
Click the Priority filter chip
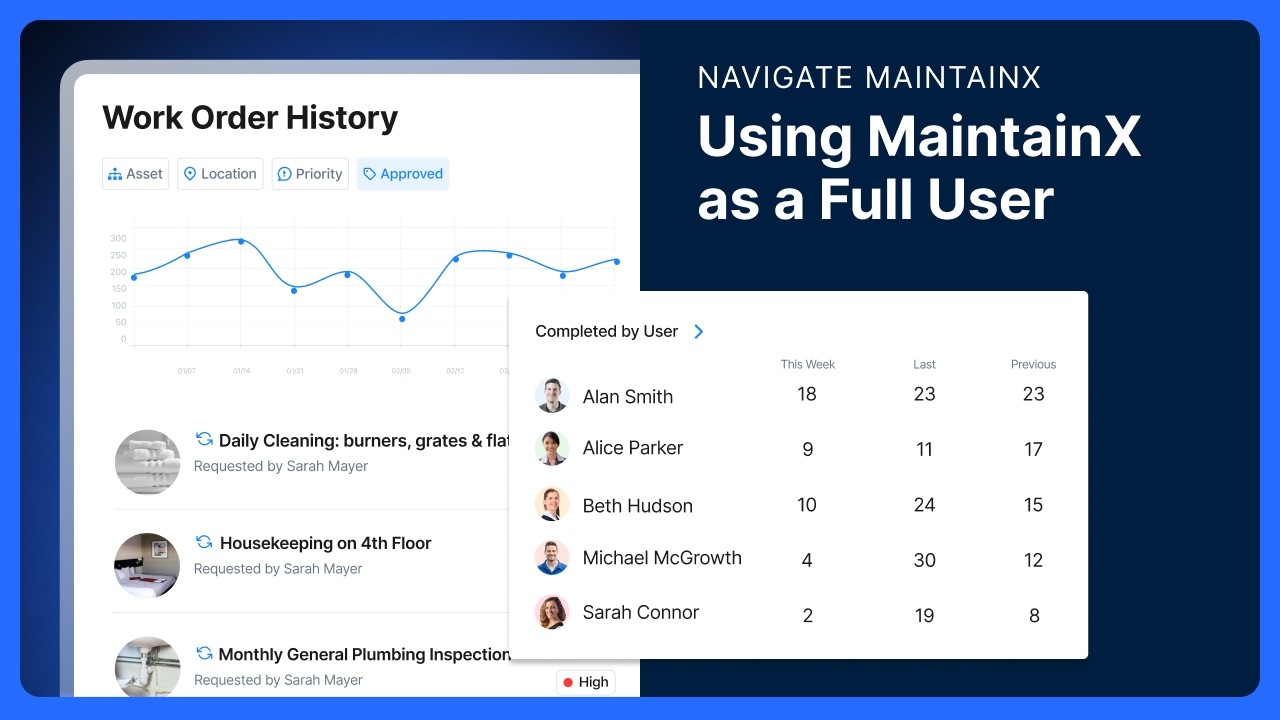pos(310,174)
